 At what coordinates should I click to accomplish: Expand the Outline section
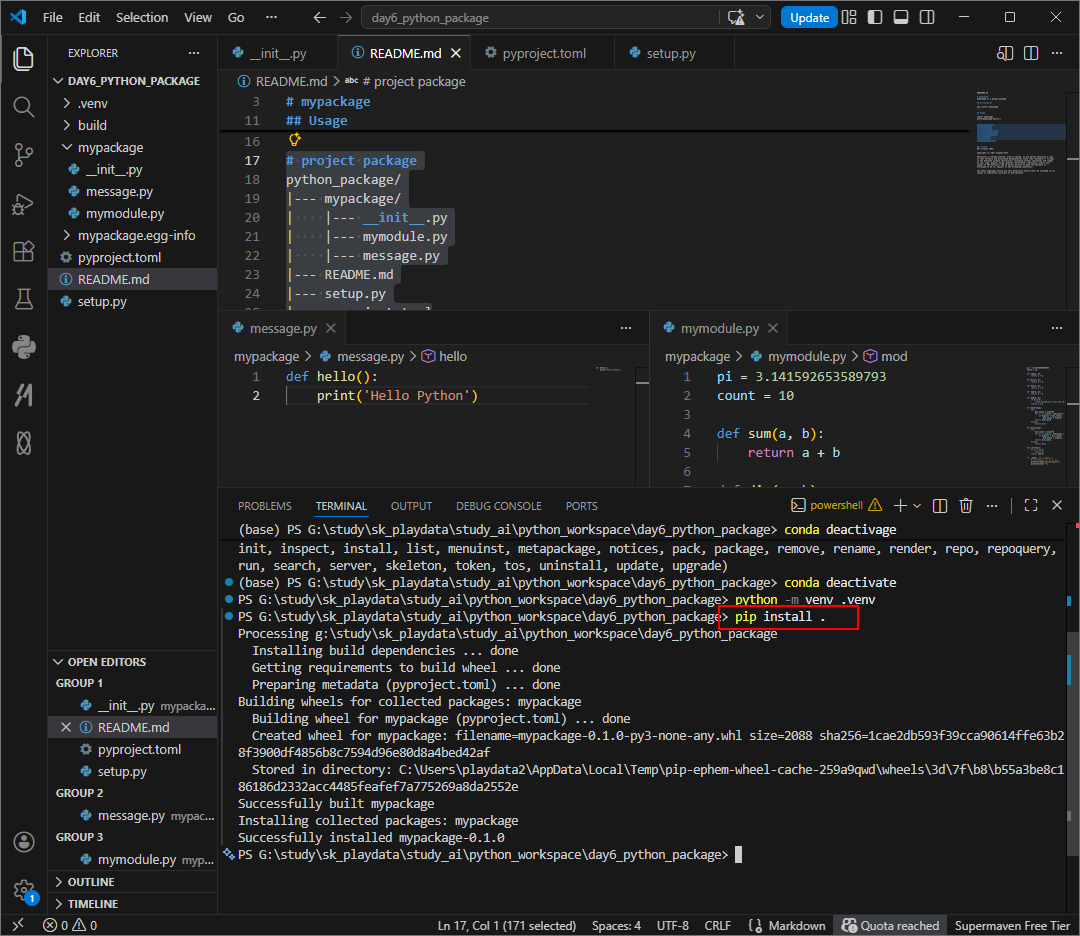pyautogui.click(x=132, y=882)
